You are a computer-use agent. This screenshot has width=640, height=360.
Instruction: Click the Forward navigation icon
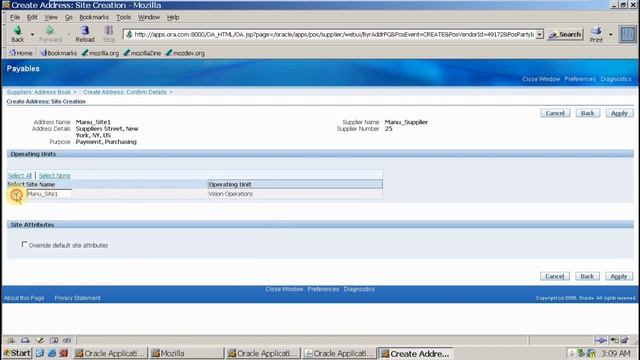[x=51, y=34]
